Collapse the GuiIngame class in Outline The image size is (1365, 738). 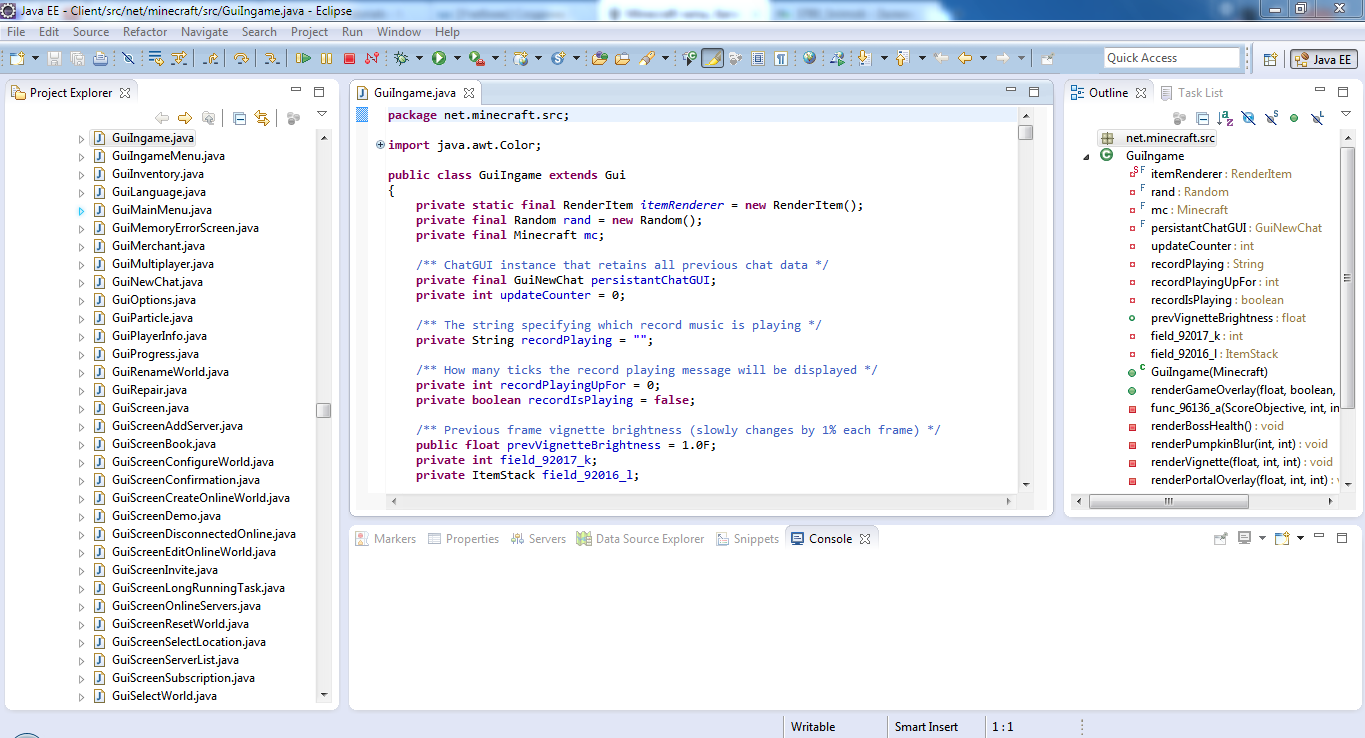point(1087,157)
